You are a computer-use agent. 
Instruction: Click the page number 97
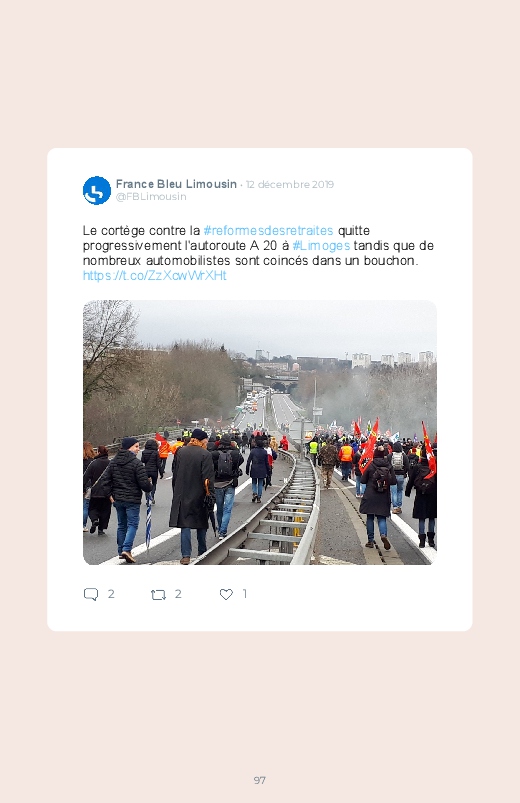pos(260,780)
